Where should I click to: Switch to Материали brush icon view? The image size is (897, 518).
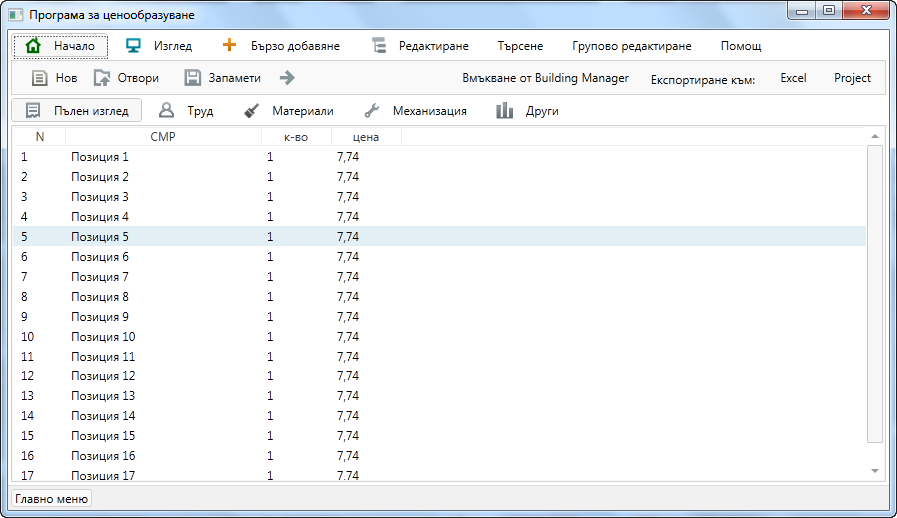252,111
